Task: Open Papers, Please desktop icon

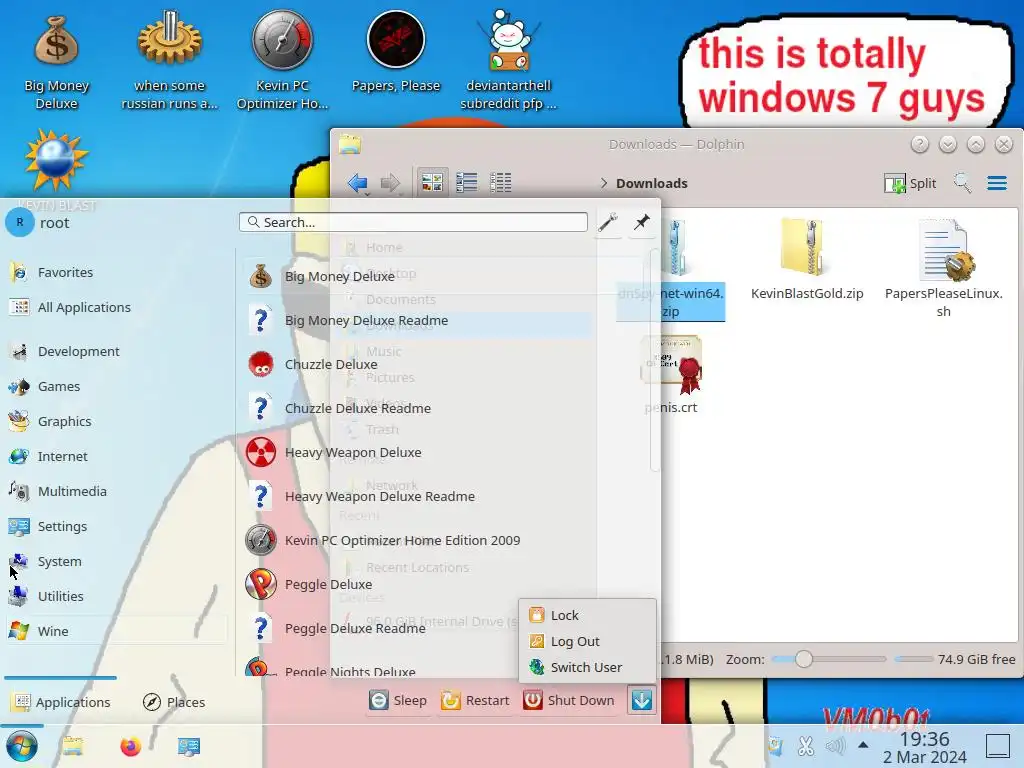Action: coord(396,52)
